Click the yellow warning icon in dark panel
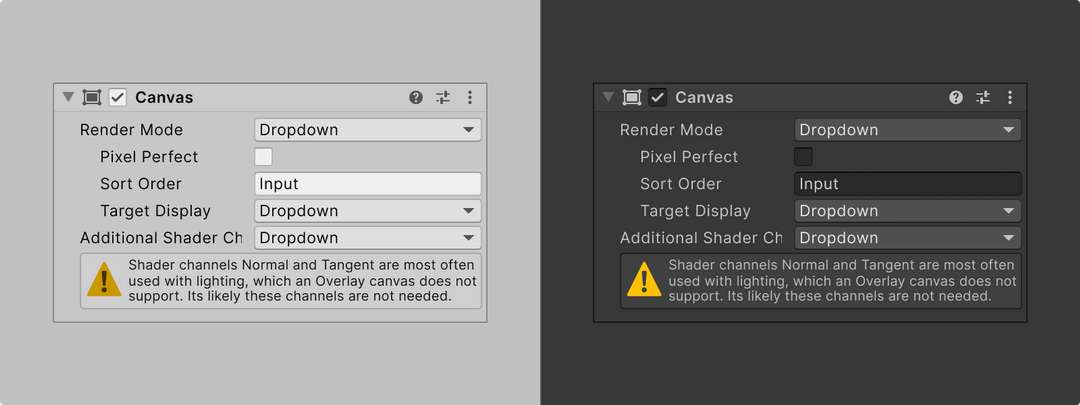 pos(644,280)
